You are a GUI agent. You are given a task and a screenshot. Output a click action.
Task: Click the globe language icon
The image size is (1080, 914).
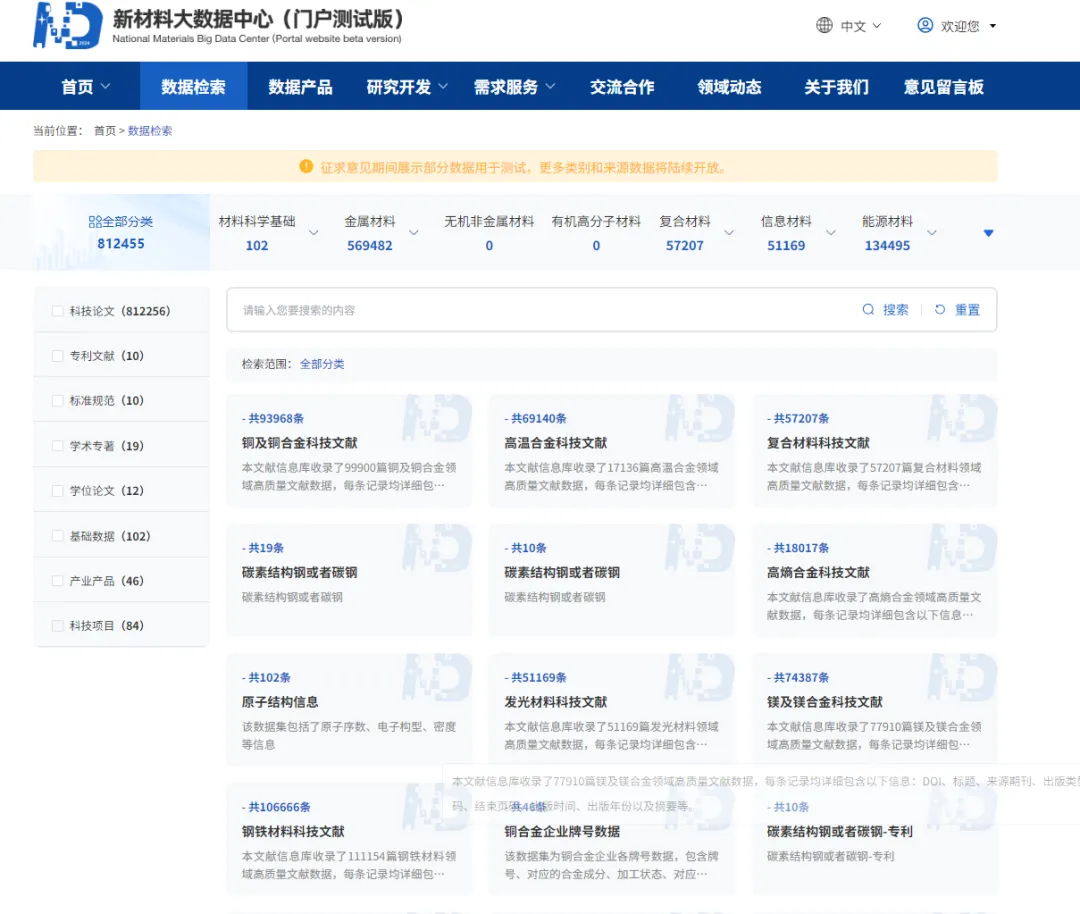tap(824, 25)
